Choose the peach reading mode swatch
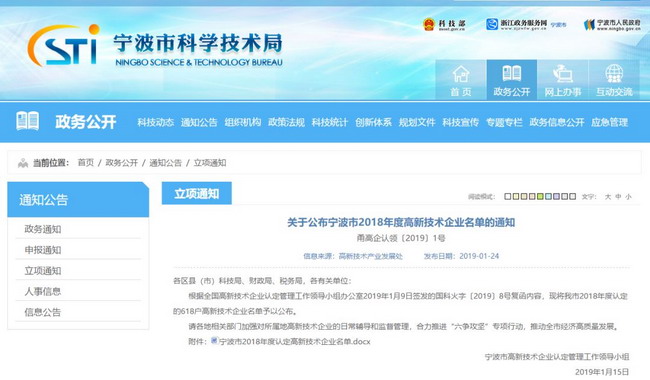The width and height of the screenshot is (650, 380). click(x=532, y=196)
